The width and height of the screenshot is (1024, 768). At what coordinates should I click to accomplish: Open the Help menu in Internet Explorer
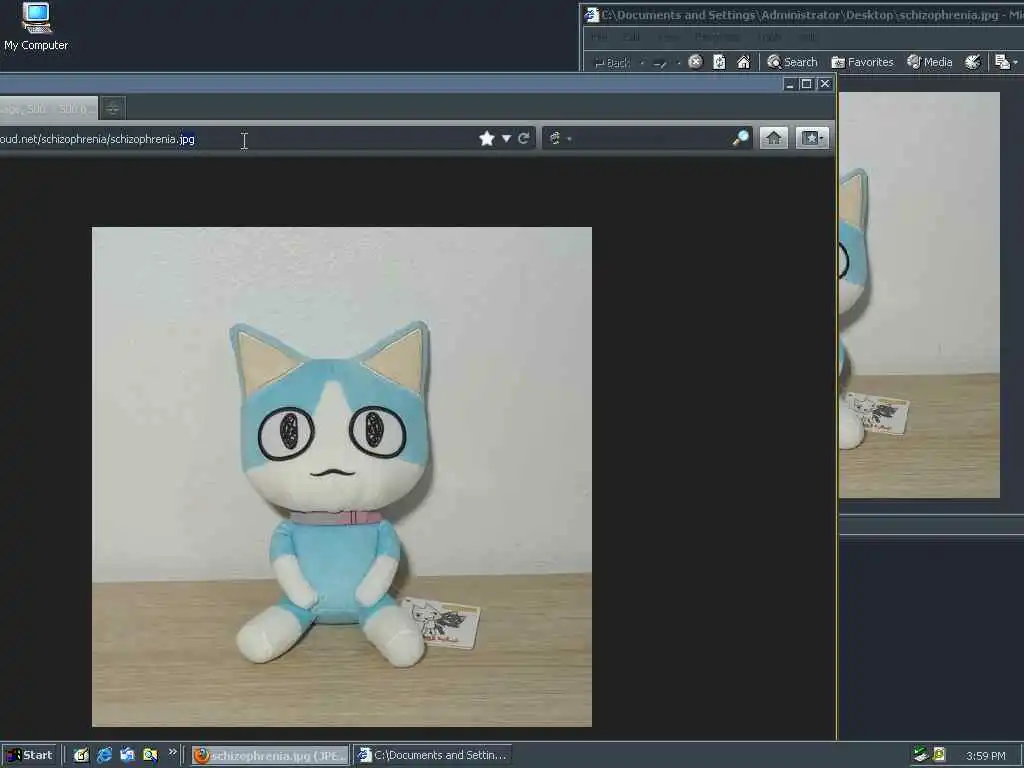point(807,37)
